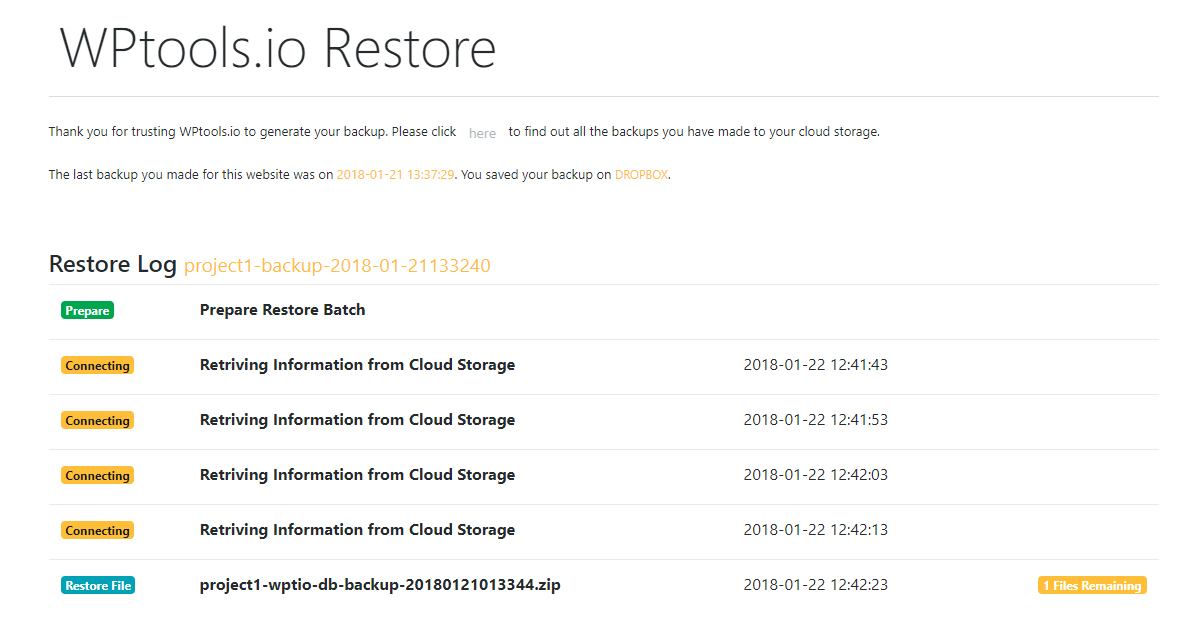
Task: Click the Connecting badge for the 12:42:13 entry
Action: (97, 531)
